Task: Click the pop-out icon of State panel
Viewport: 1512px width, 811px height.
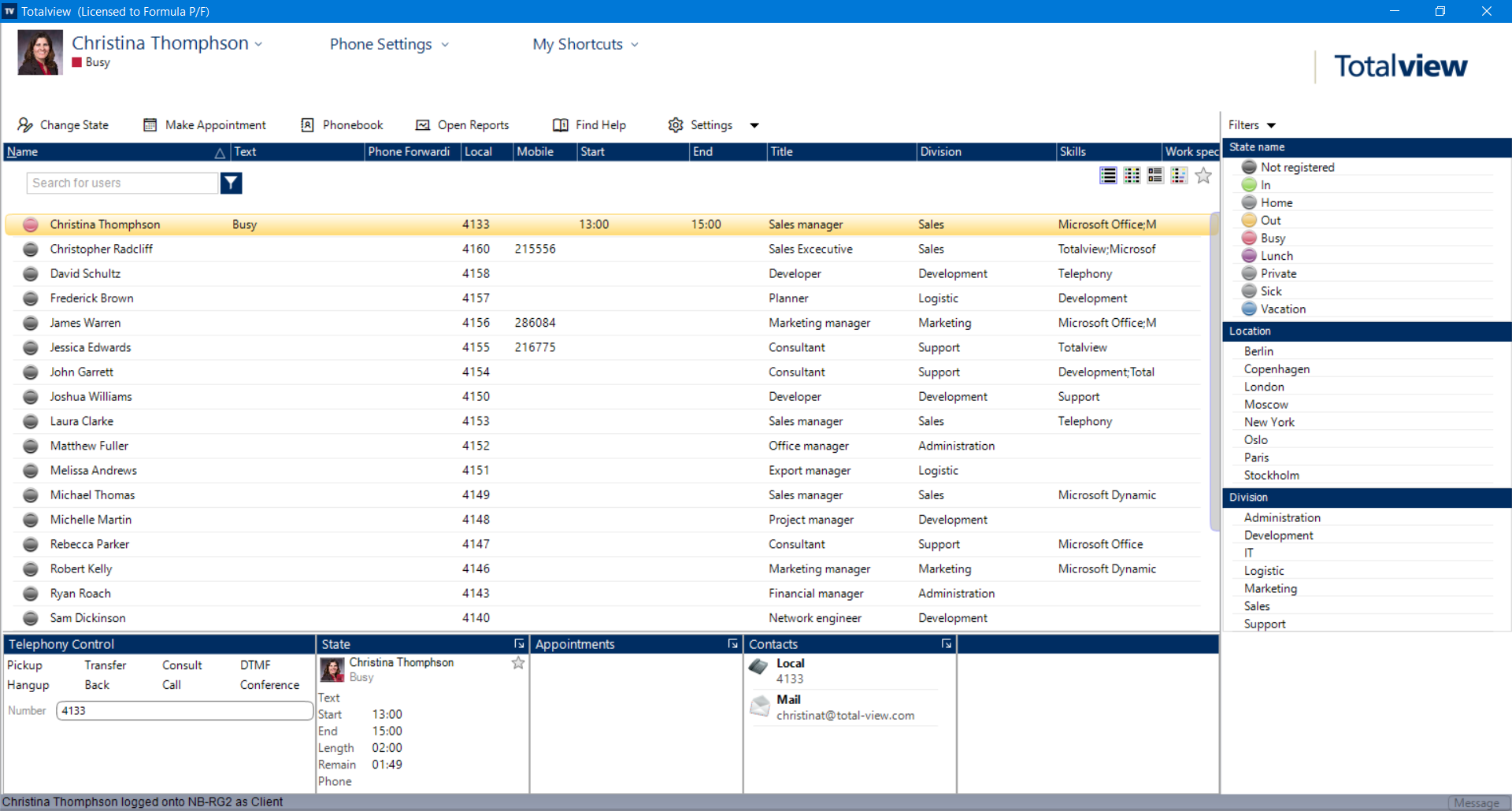Action: point(519,644)
